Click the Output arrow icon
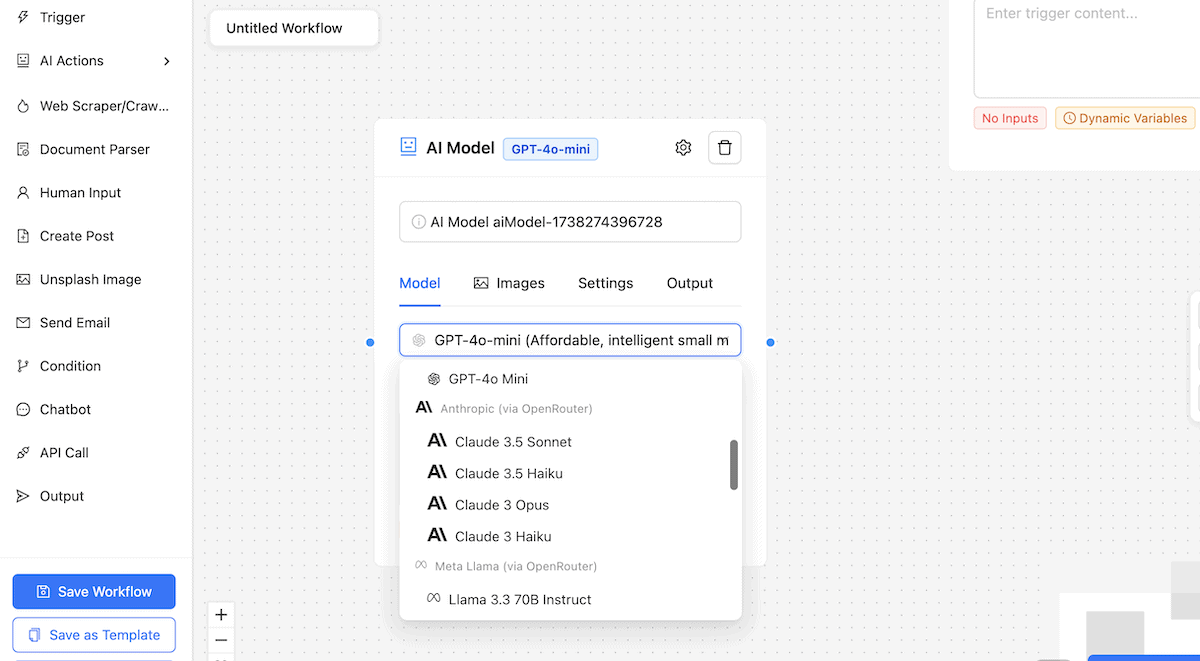Viewport: 1200px width, 661px height. coord(23,496)
